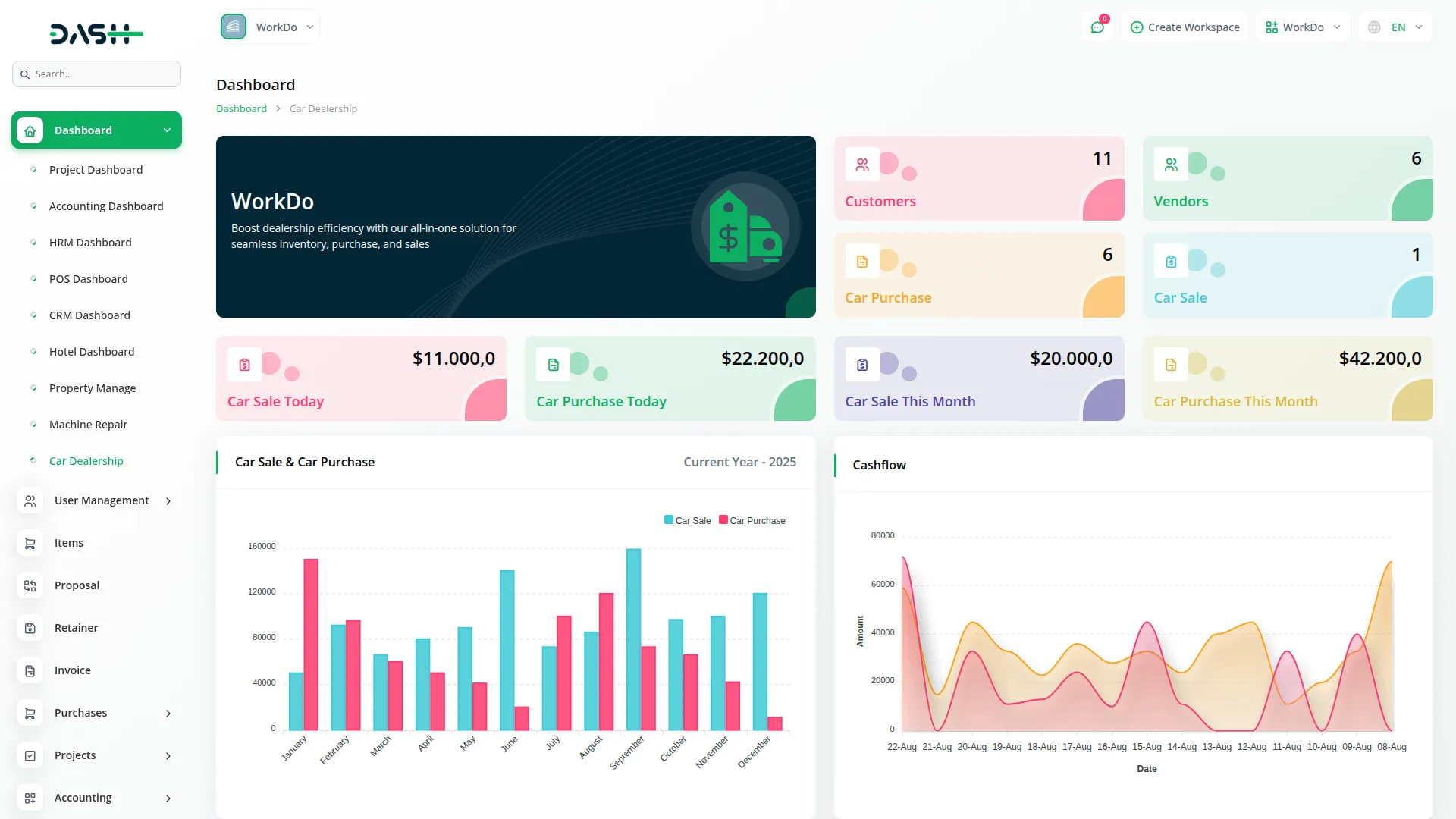Click the Dashboard breadcrumb link
Viewport: 1456px width, 819px height.
(241, 108)
